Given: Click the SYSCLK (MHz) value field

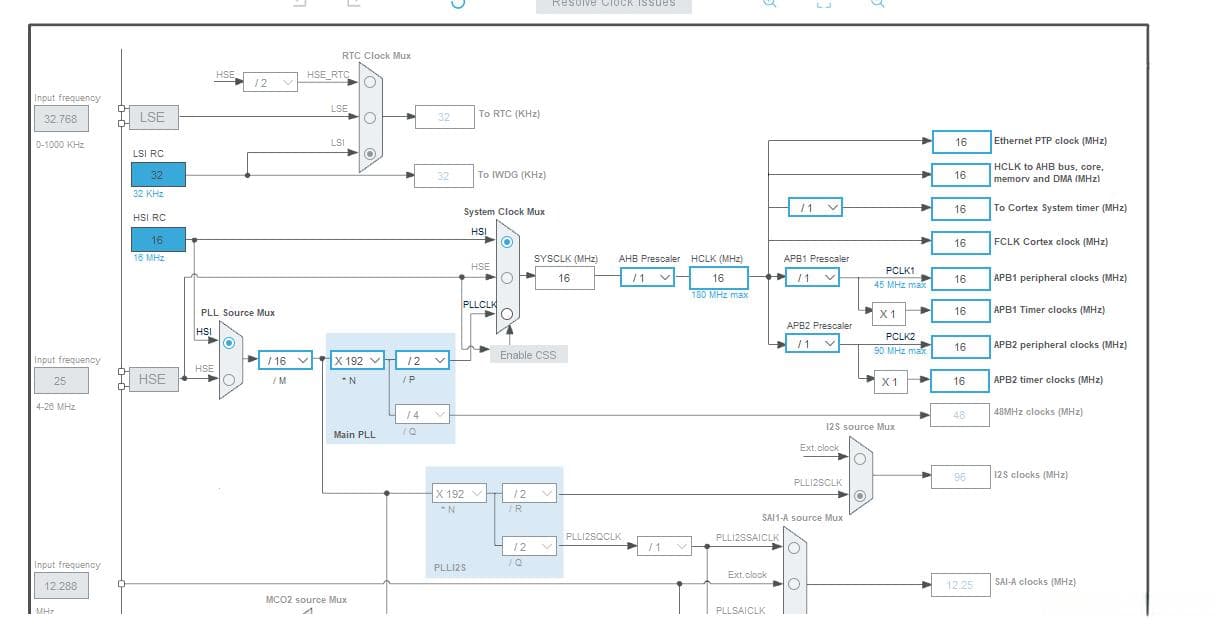Looking at the screenshot, I should (564, 278).
